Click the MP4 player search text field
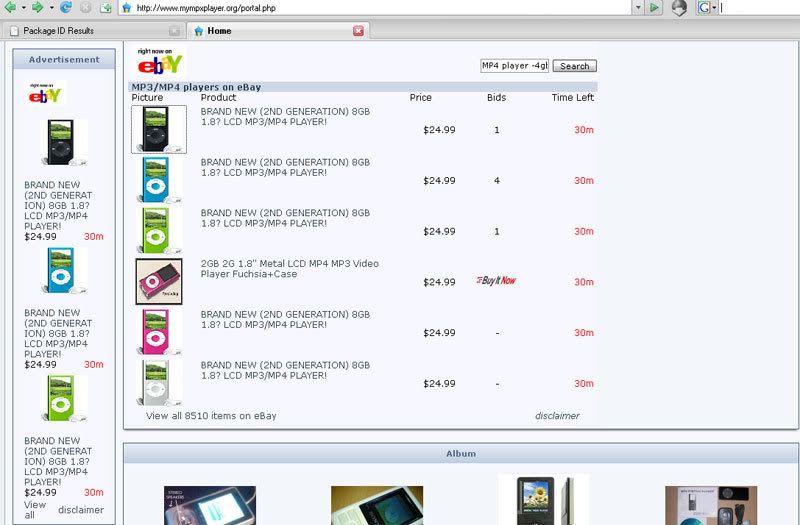Screen dimensions: 800x525 coord(514,66)
